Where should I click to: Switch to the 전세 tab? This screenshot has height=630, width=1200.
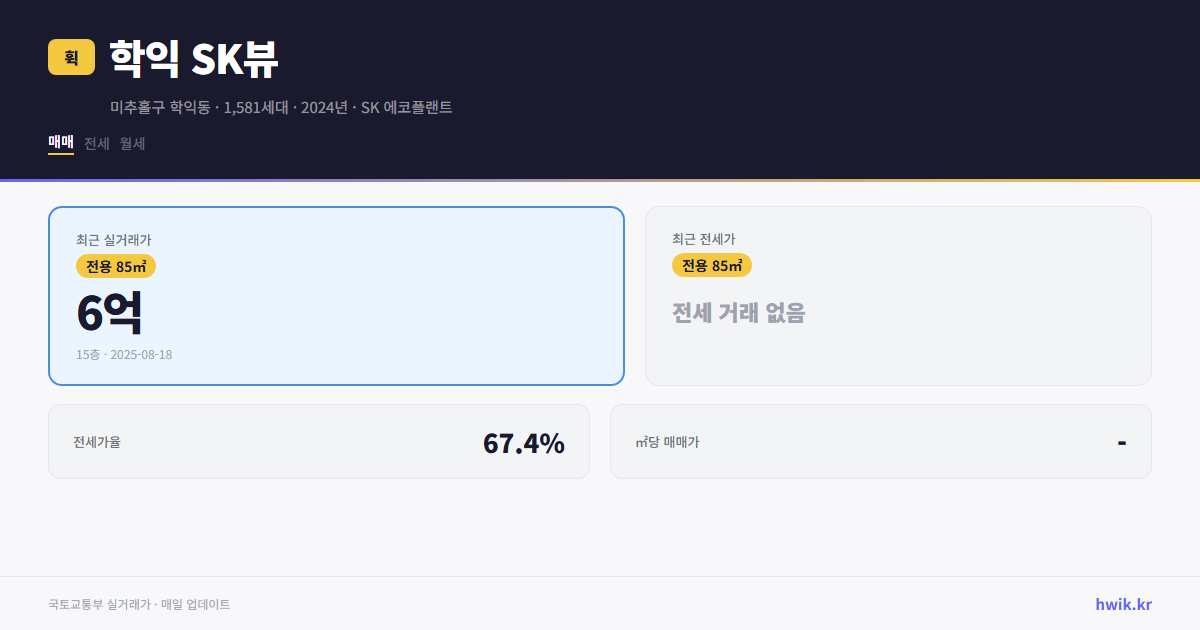coord(96,143)
